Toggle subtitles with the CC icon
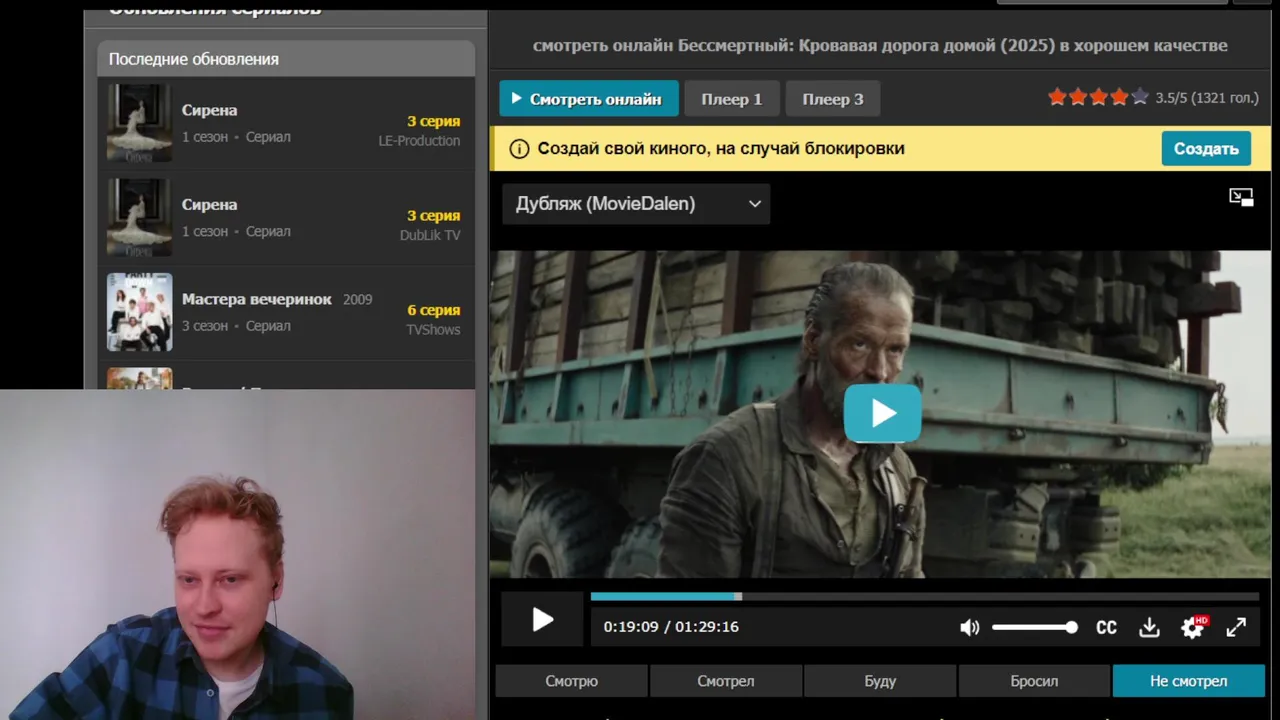Screen dimensions: 1280x720 [x=1106, y=627]
